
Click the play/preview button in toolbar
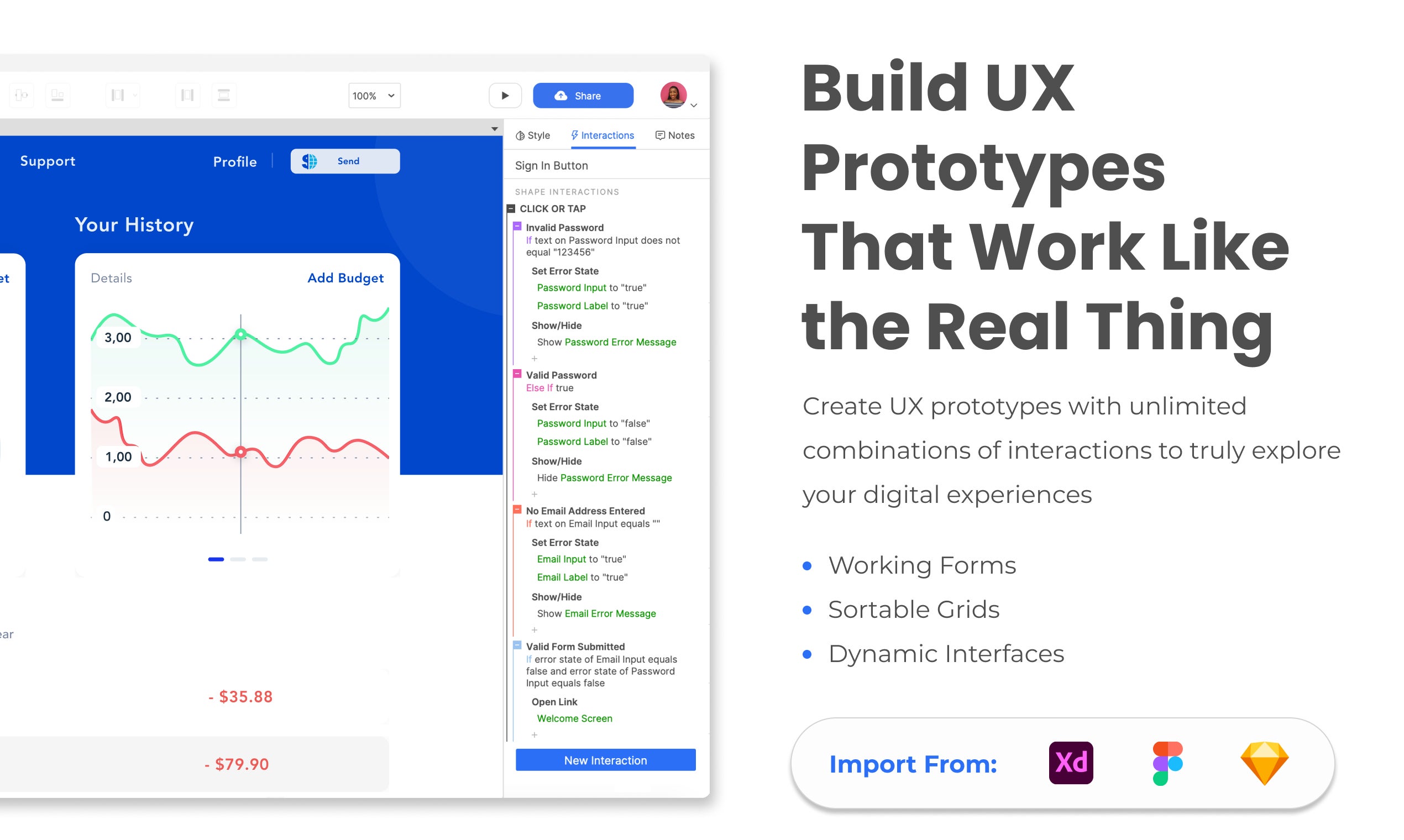504,94
